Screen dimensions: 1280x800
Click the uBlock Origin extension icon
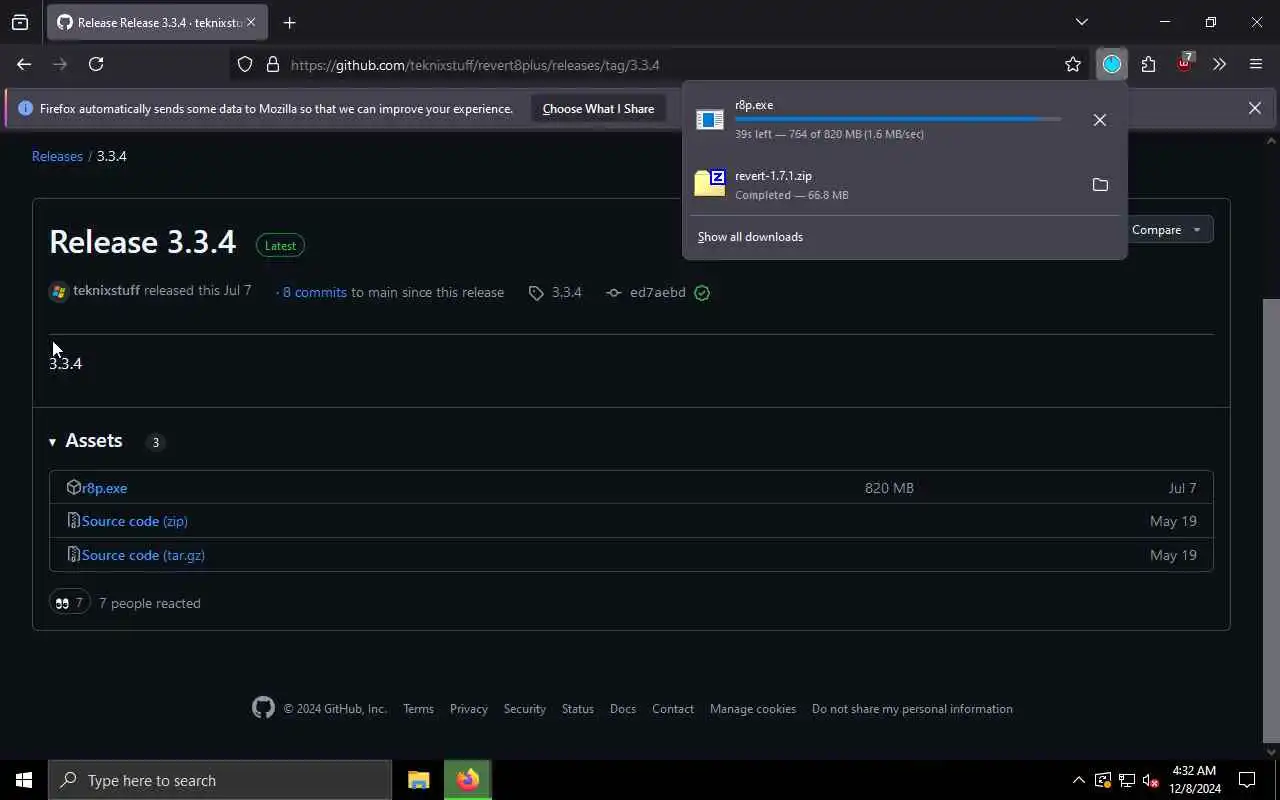point(1185,63)
